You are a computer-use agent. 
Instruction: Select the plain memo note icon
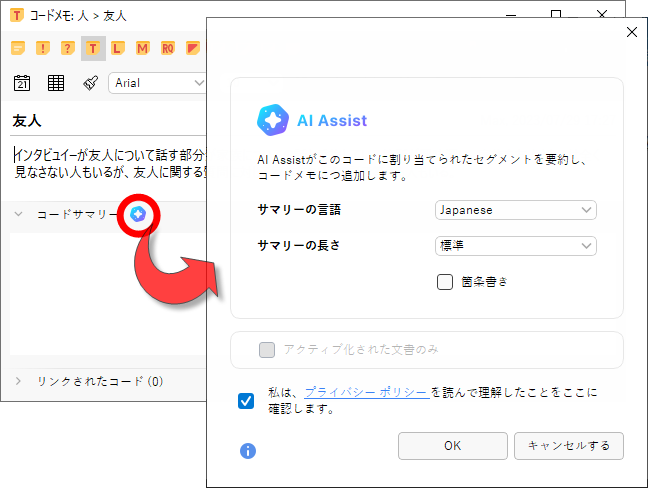click(18, 48)
